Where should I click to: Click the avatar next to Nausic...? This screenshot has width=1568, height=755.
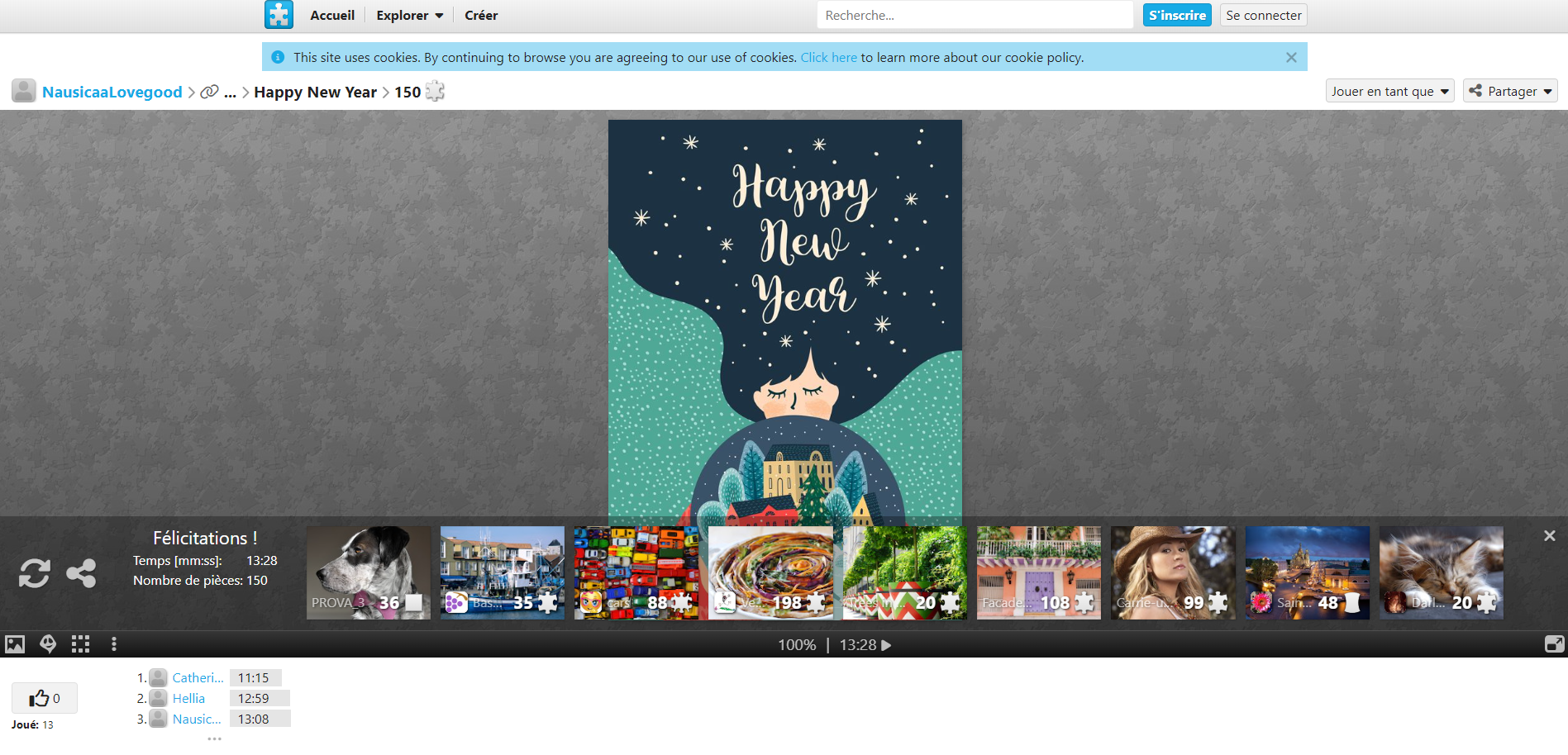pyautogui.click(x=158, y=719)
